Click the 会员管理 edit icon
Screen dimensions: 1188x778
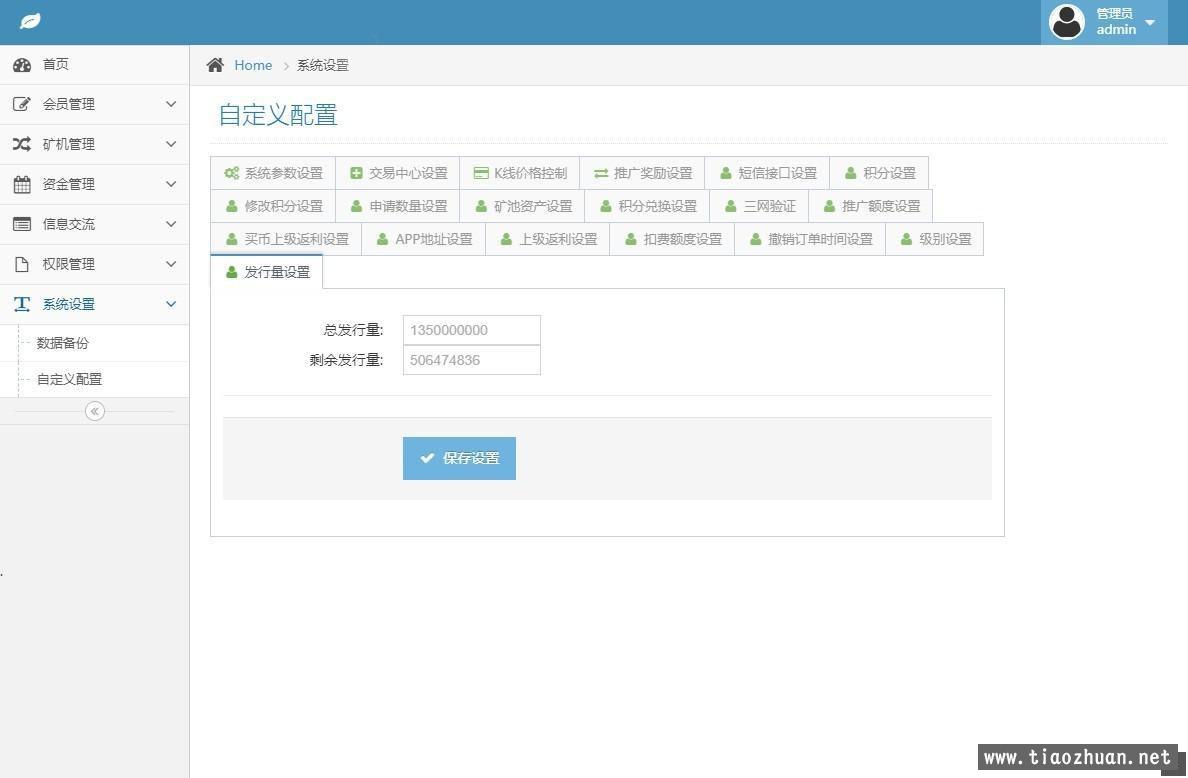(22, 105)
